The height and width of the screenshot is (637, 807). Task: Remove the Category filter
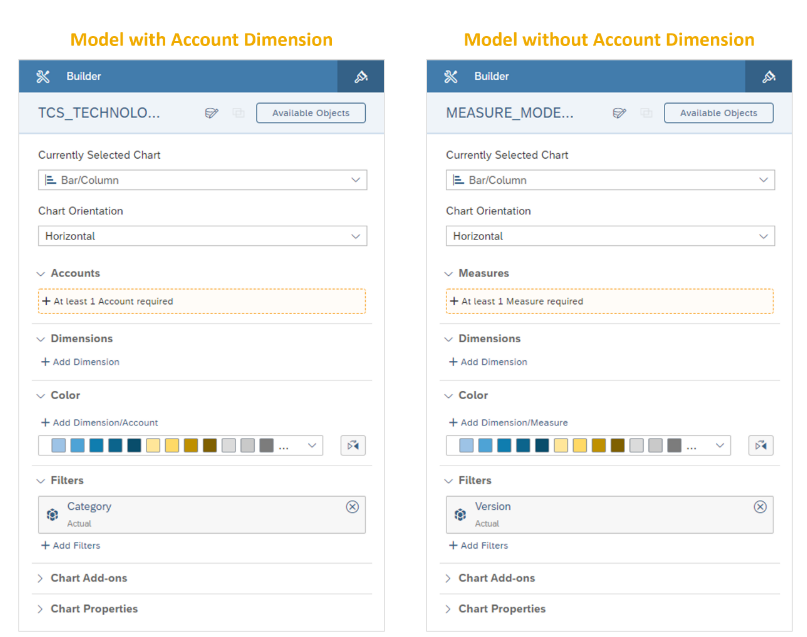coord(353,507)
